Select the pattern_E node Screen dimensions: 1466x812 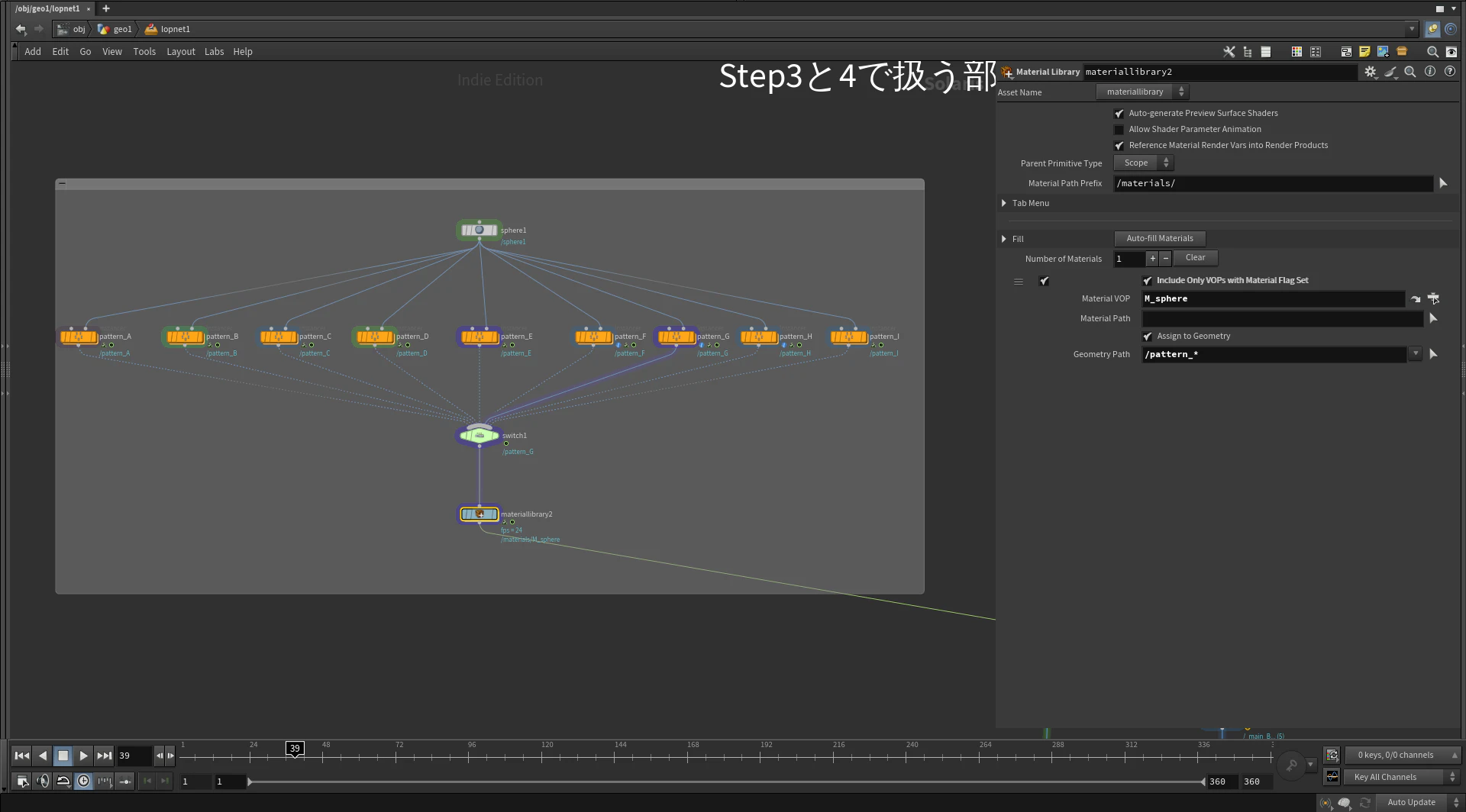click(x=479, y=337)
